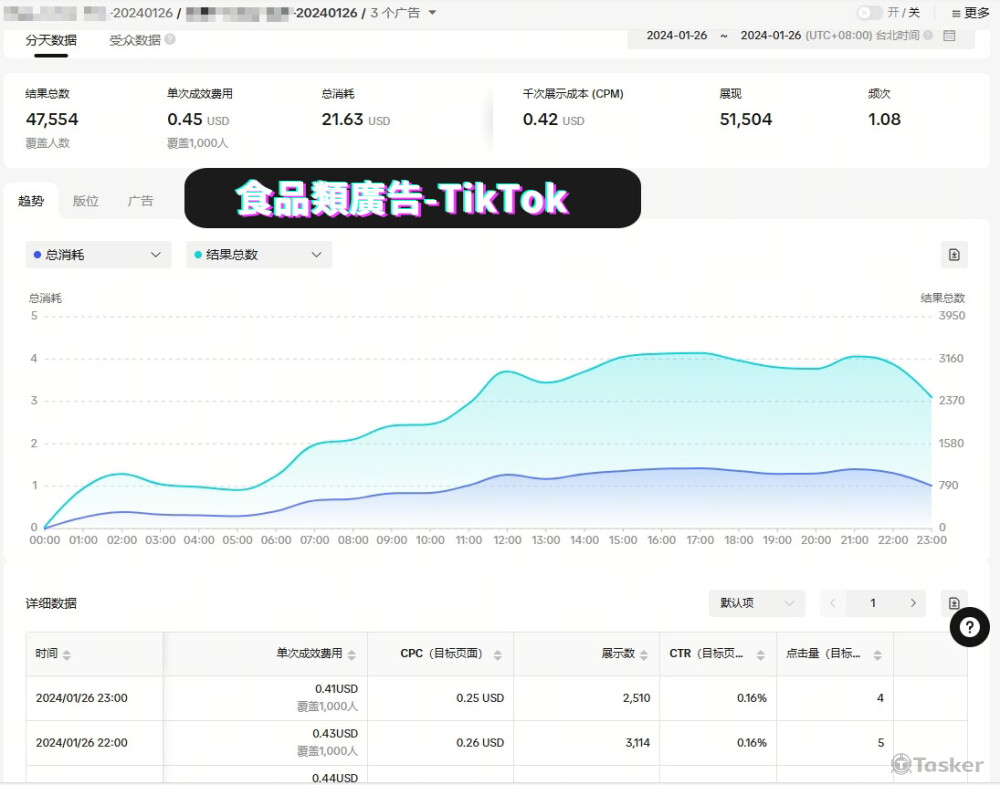Sort by CTR column icon

pyautogui.click(x=760, y=654)
